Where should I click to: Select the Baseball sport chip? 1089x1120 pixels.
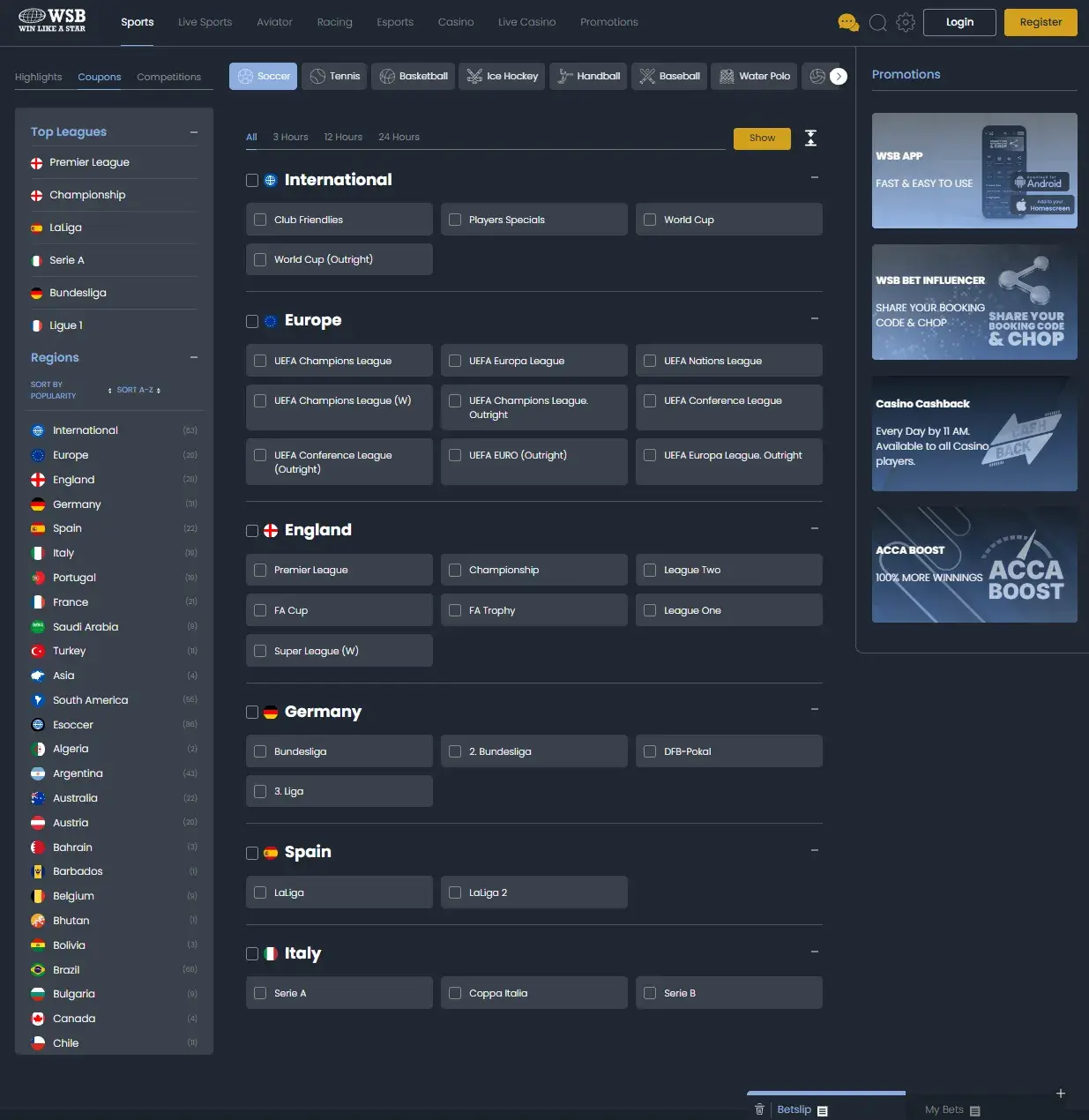[670, 77]
